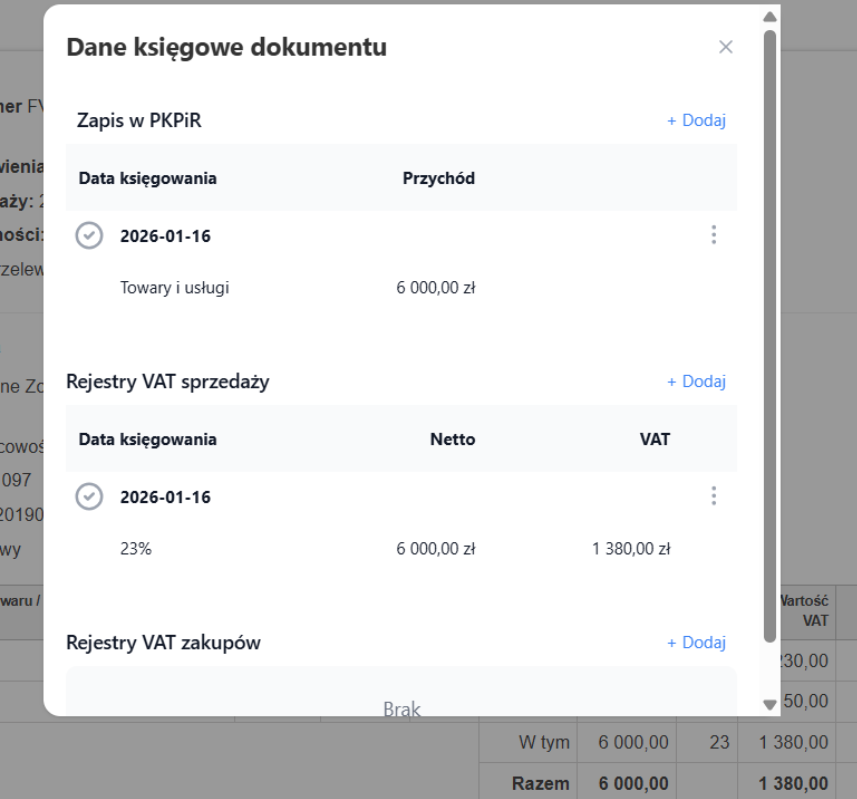Open actions menu for the PKPiR entry
This screenshot has height=799, width=857.
tap(713, 235)
